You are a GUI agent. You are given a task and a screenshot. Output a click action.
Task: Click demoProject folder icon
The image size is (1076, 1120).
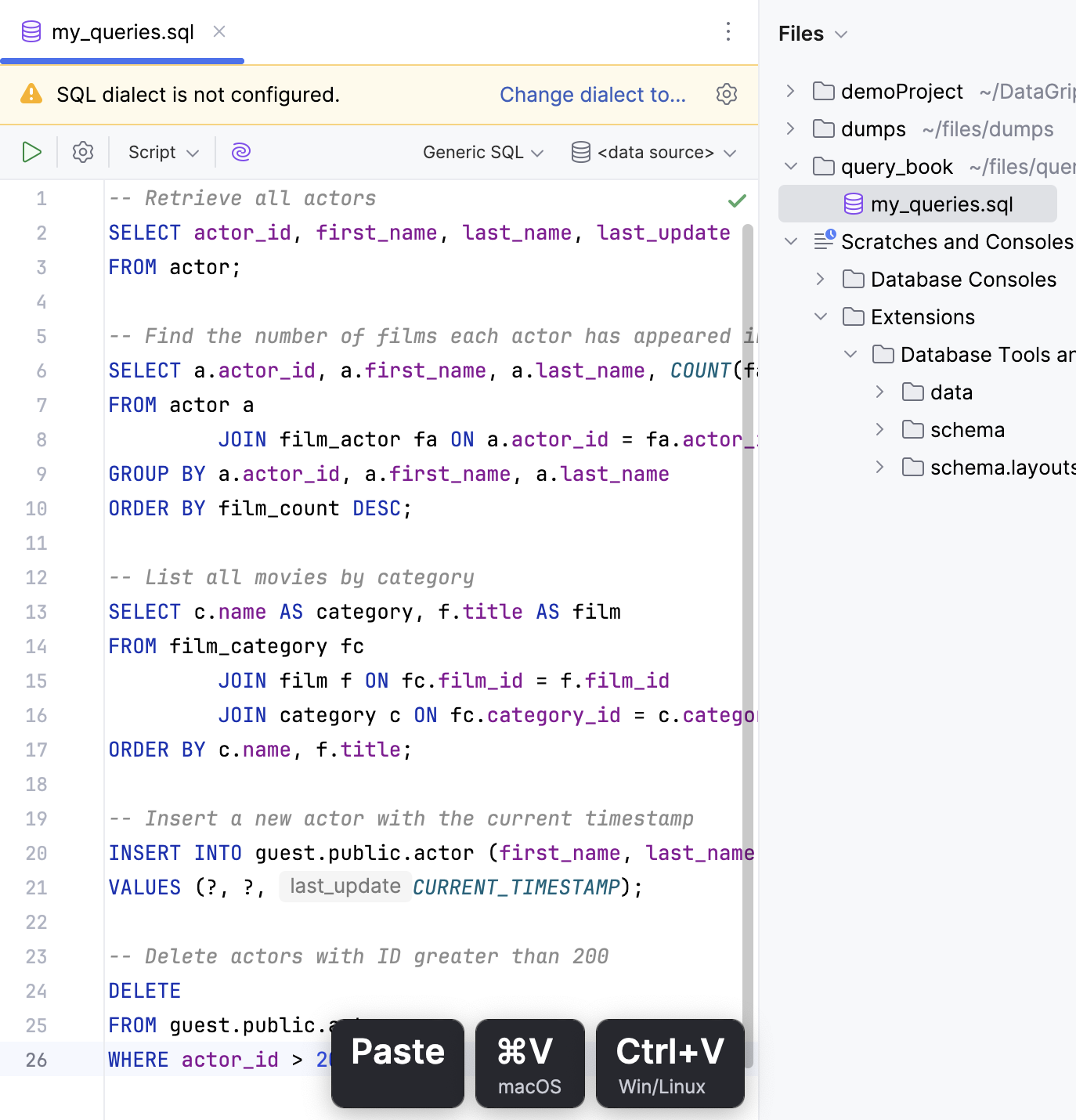(x=823, y=91)
